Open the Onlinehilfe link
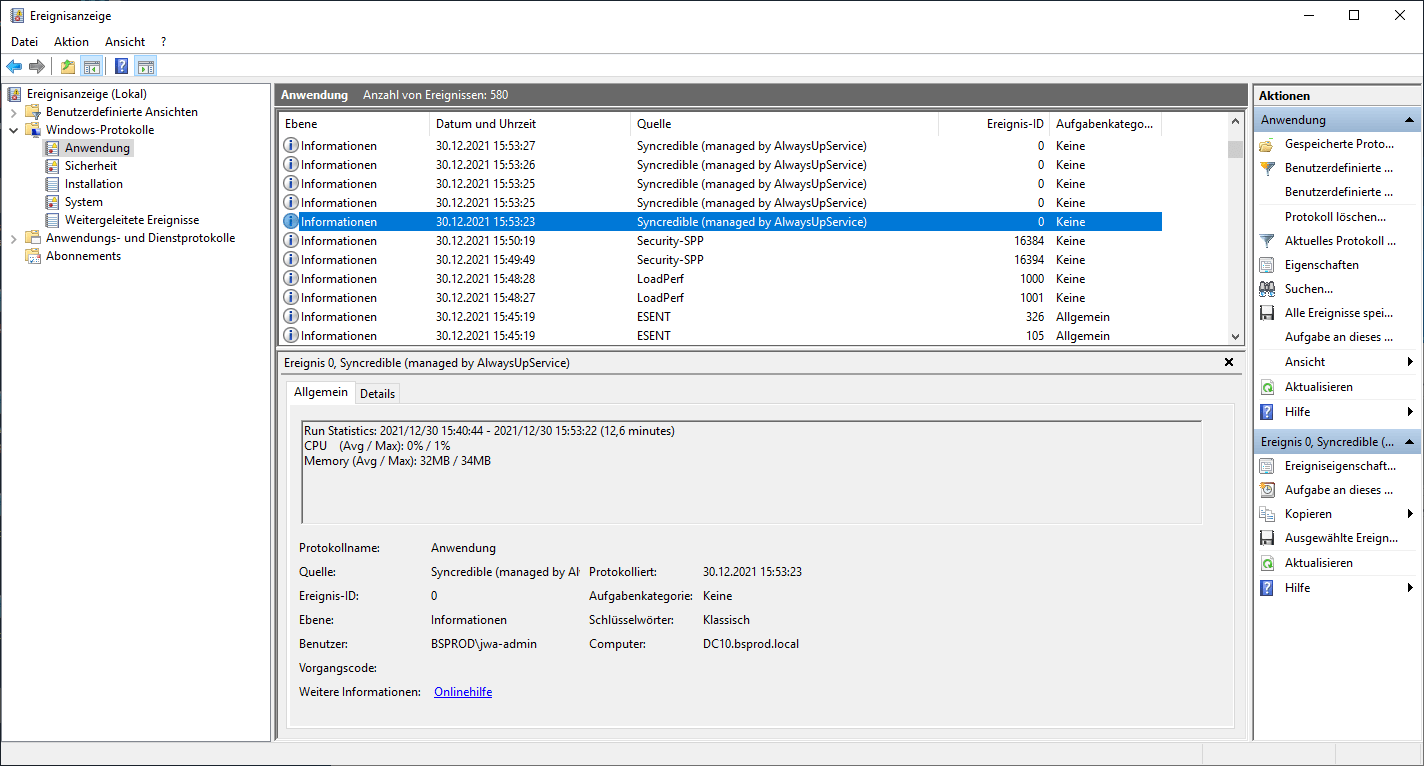The width and height of the screenshot is (1424, 766). point(462,692)
